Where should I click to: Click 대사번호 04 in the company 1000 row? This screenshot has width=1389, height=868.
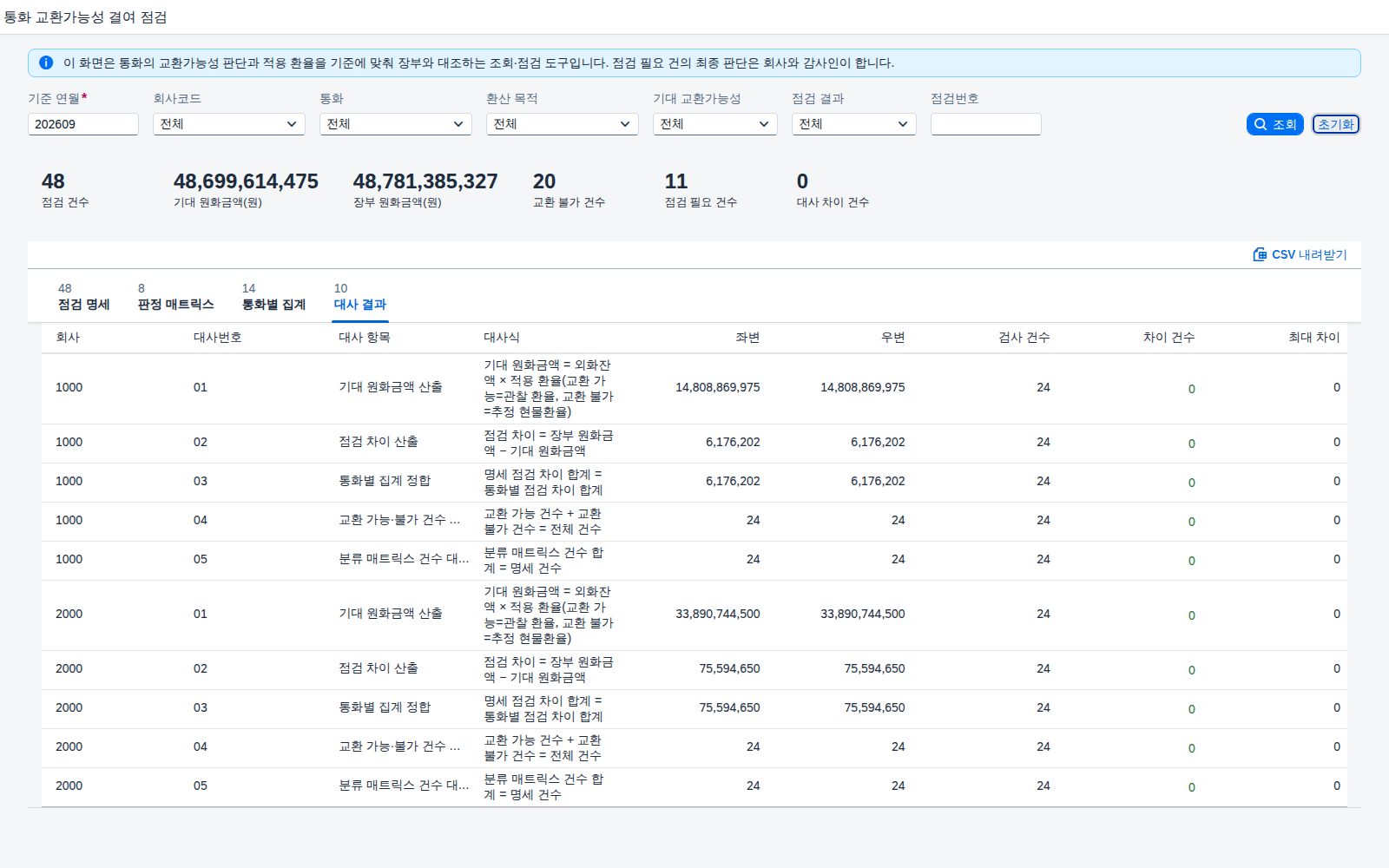pyautogui.click(x=201, y=521)
